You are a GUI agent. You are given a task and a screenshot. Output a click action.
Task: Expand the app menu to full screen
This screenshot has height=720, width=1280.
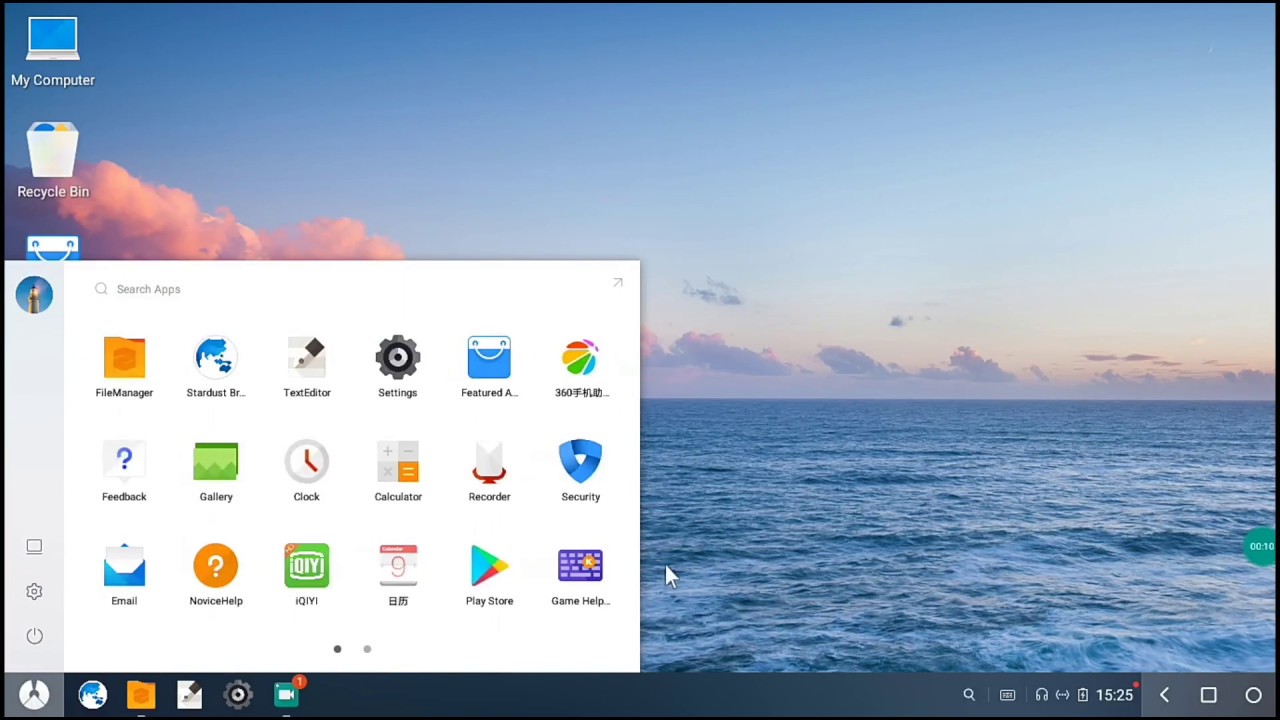point(618,283)
